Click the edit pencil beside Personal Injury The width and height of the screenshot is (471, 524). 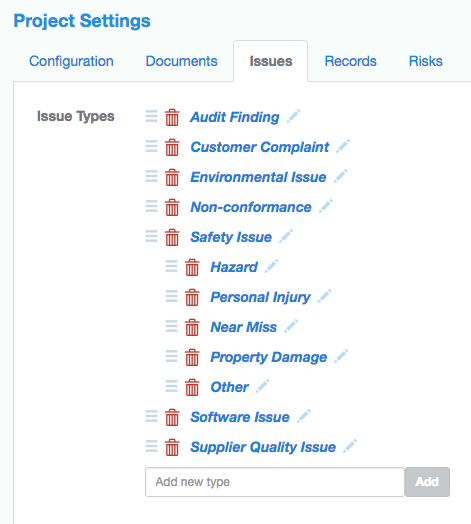tap(324, 296)
